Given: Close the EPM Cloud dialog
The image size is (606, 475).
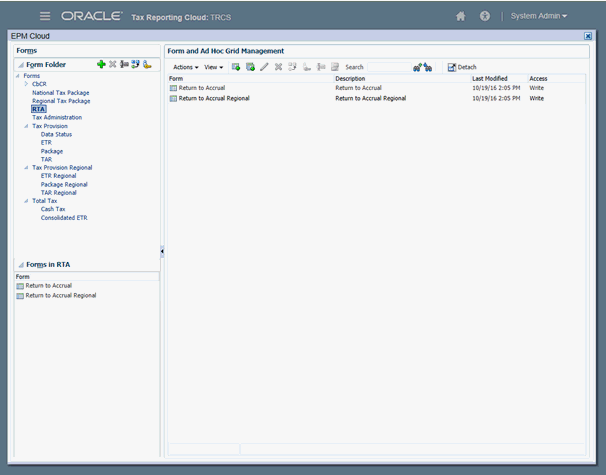Looking at the screenshot, I should point(588,36).
